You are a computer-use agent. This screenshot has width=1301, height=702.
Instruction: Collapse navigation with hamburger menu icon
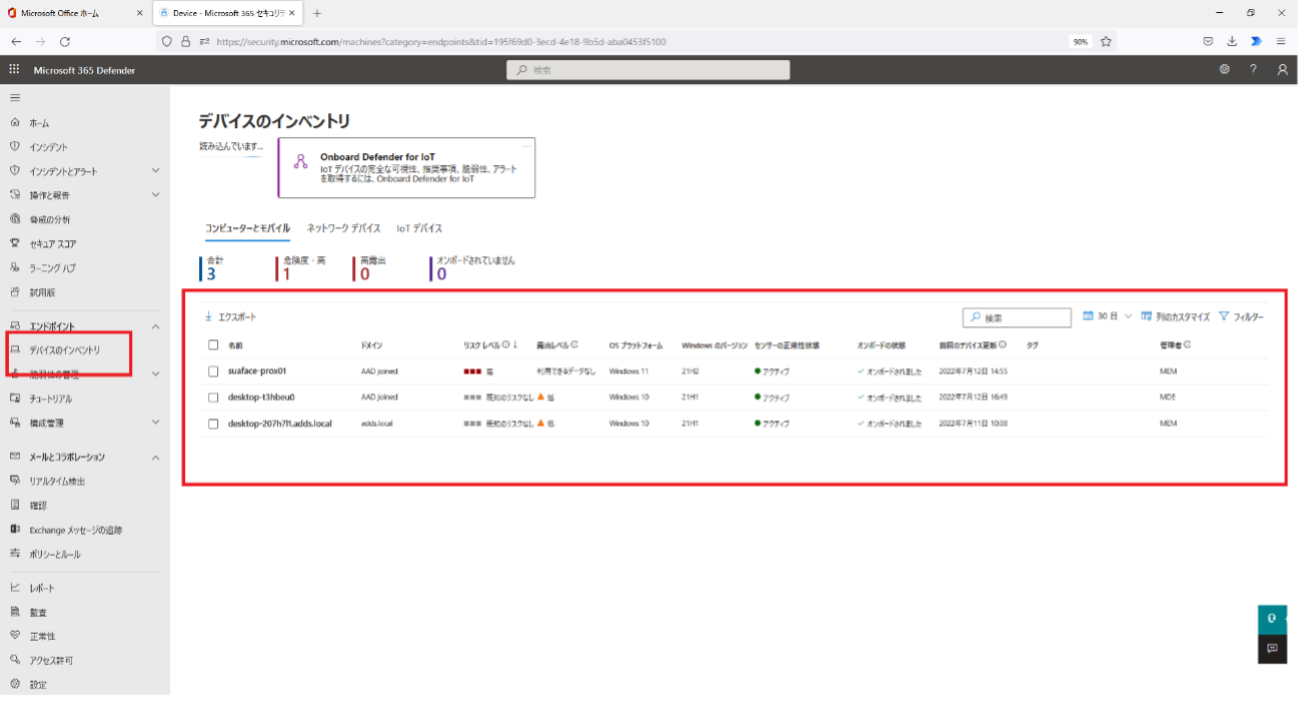[x=15, y=98]
